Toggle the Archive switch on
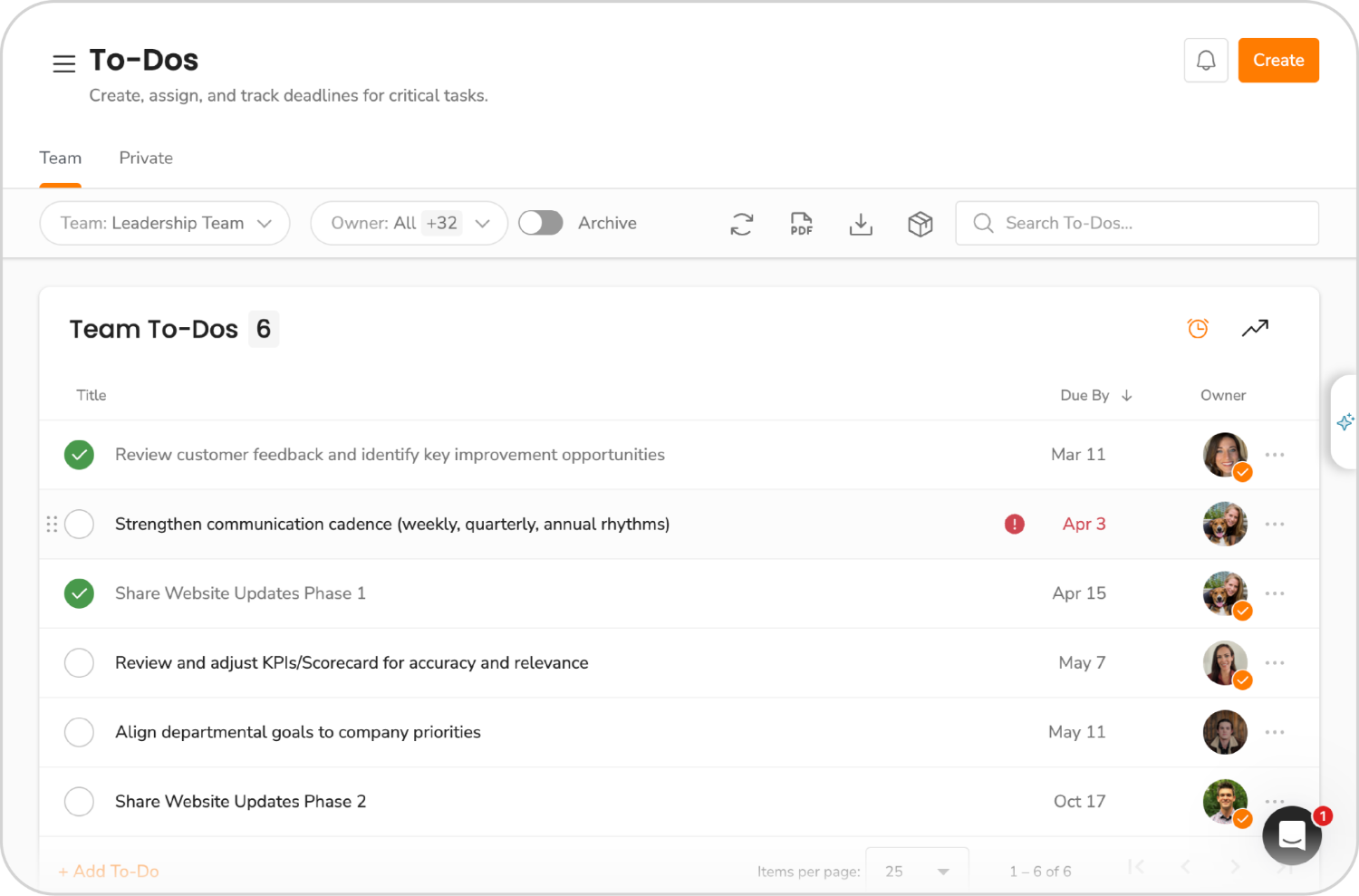This screenshot has height=896, width=1359. pos(541,222)
